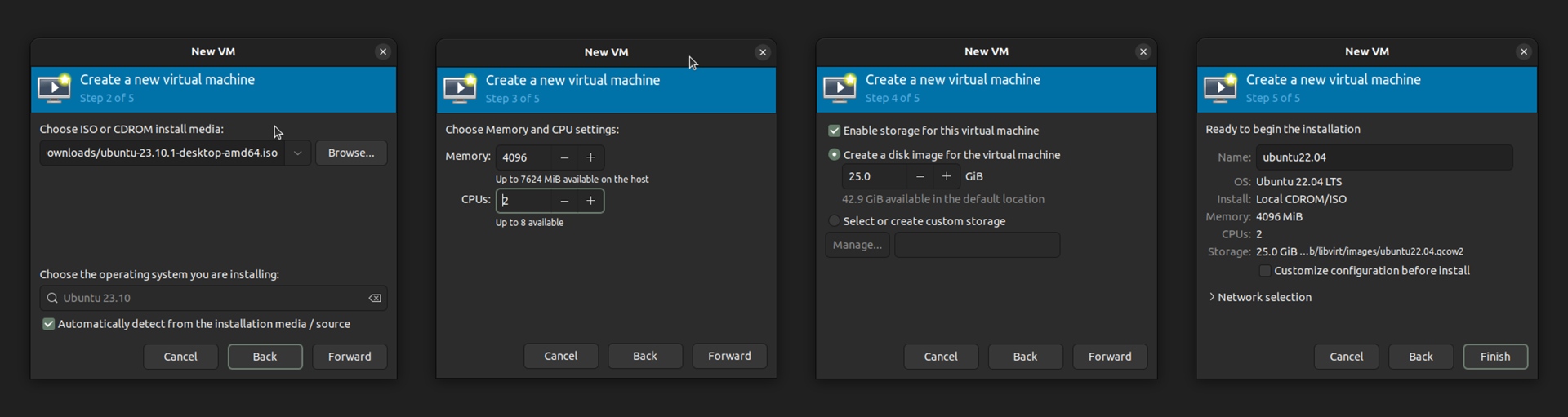
Task: Close the Step 5 New VM dialog
Action: click(x=1524, y=51)
